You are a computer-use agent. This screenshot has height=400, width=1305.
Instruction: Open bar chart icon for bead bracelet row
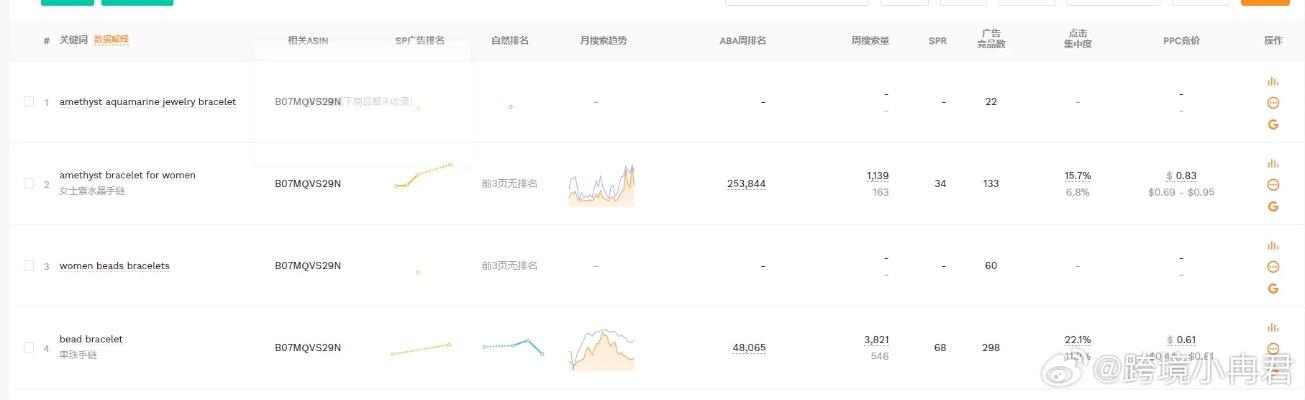click(x=1273, y=327)
